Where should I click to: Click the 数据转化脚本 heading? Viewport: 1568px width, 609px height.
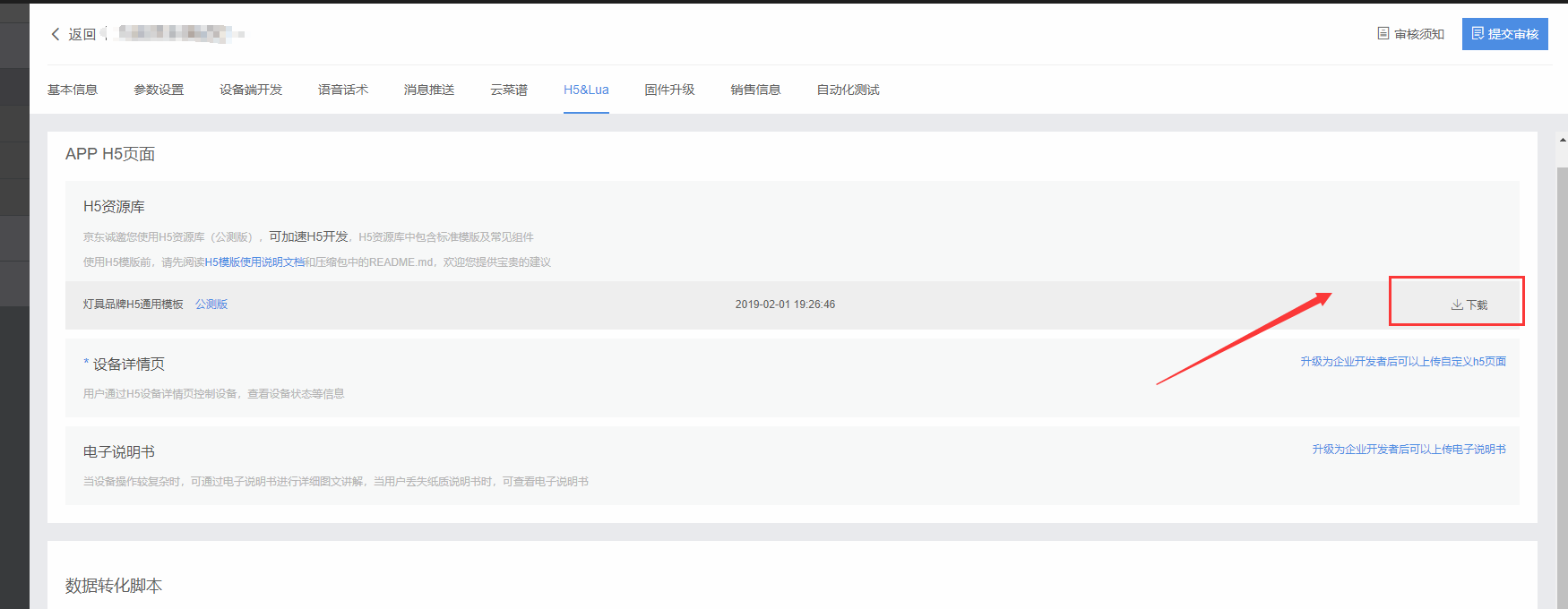click(x=114, y=586)
